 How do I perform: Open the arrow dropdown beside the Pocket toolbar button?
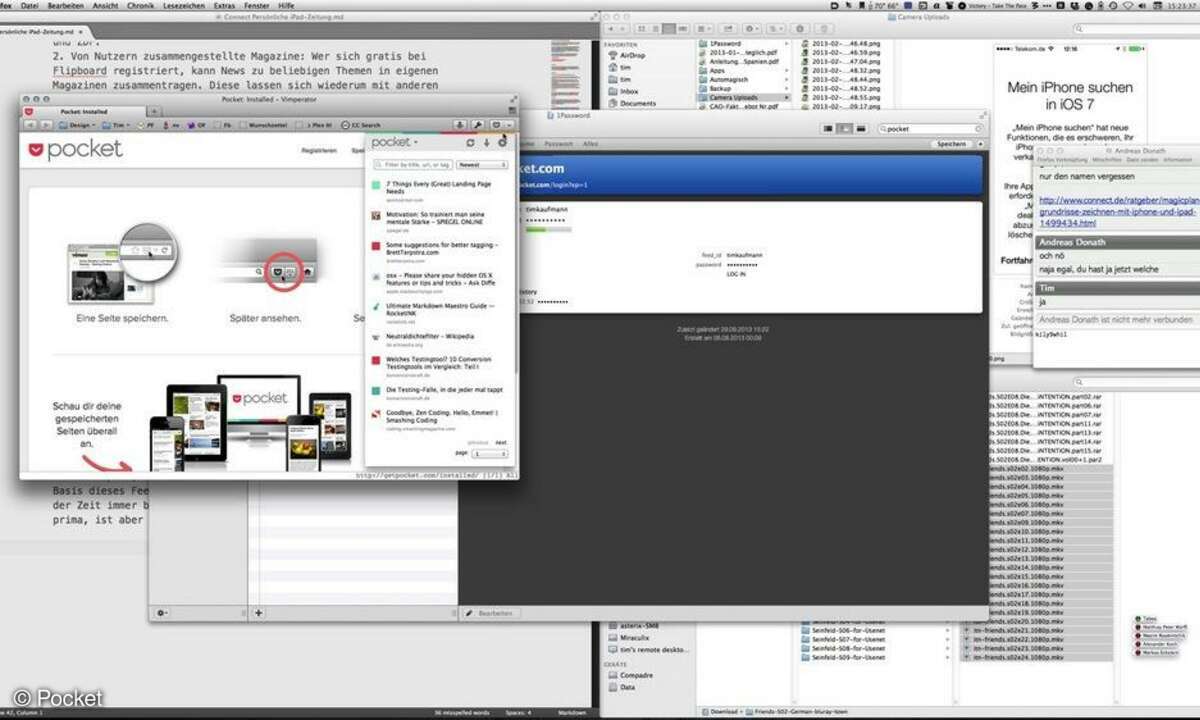coord(509,125)
